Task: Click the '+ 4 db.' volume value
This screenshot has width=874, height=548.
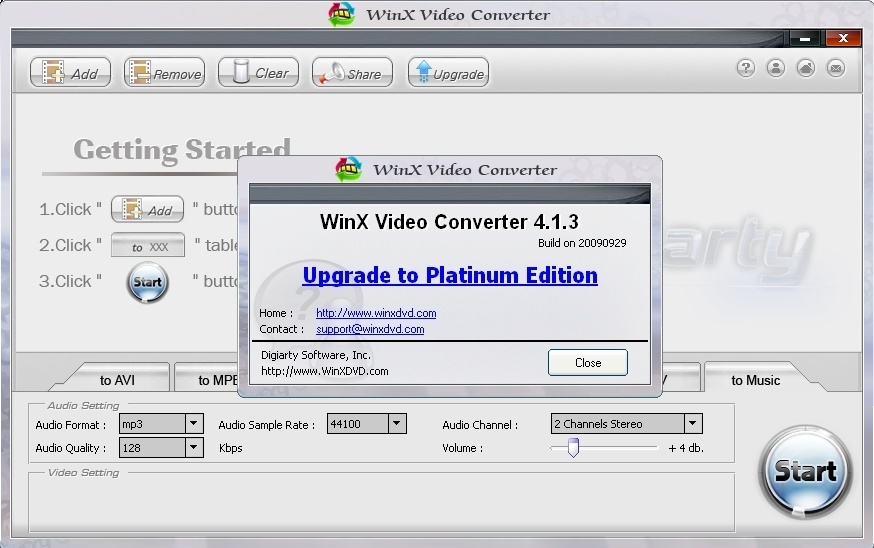Action: (686, 448)
